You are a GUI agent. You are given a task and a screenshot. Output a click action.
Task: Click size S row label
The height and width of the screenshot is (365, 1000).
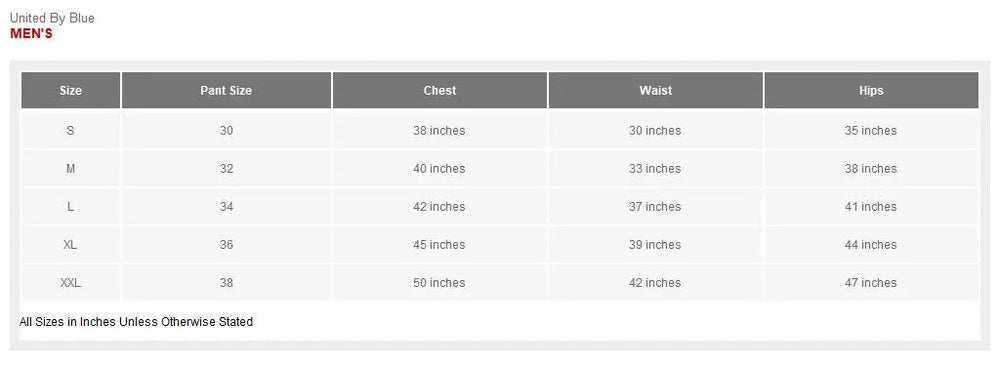71,131
